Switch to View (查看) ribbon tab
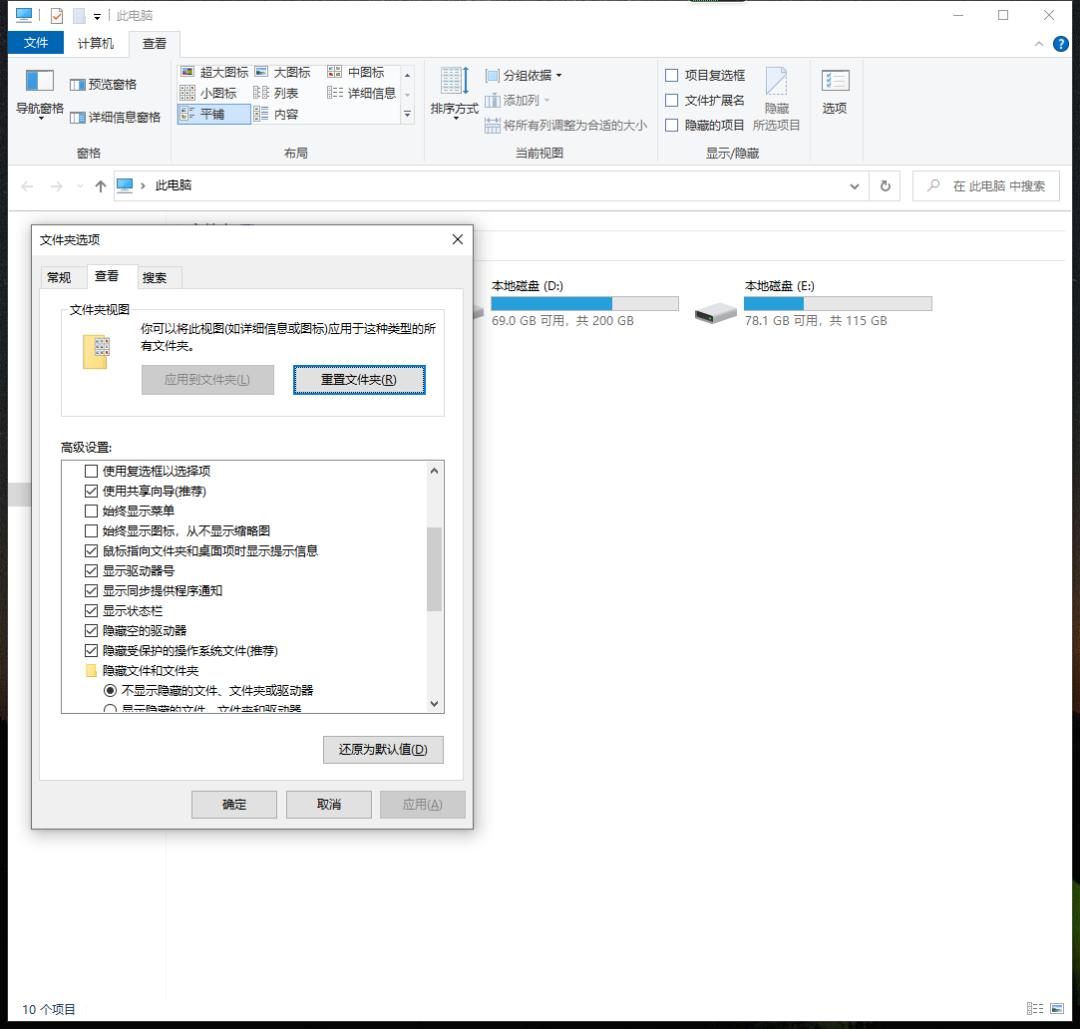This screenshot has height=1029, width=1080. [x=154, y=43]
